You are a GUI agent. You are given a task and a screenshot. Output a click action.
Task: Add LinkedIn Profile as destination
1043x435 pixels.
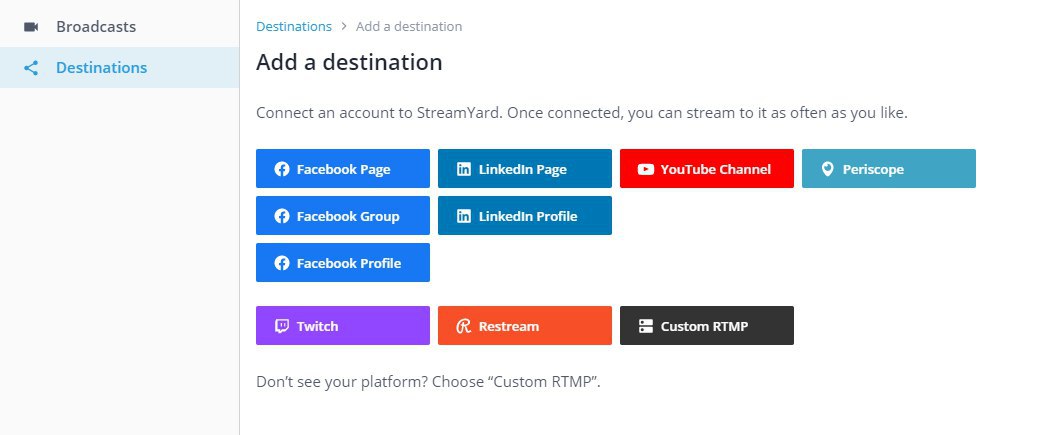click(x=525, y=216)
